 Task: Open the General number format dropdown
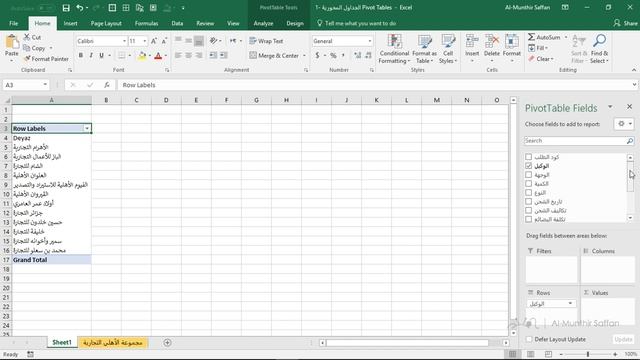coord(370,41)
